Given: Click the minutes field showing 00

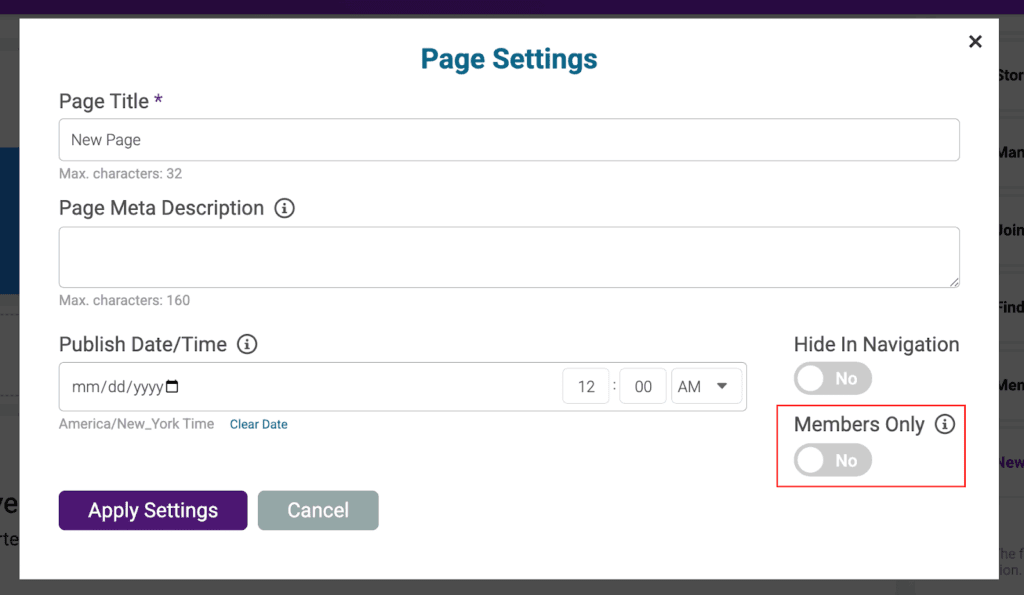Looking at the screenshot, I should [643, 387].
